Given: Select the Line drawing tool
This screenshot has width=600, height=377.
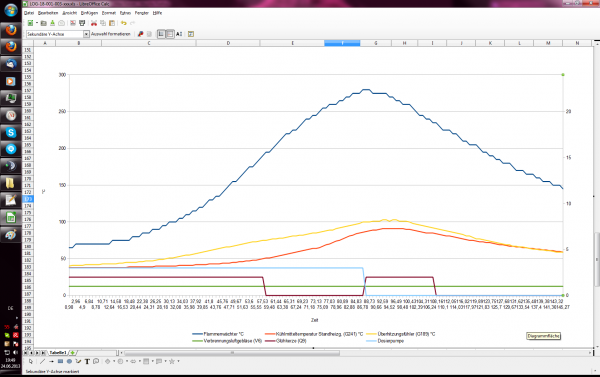Looking at the screenshot, I should (x=42, y=361).
